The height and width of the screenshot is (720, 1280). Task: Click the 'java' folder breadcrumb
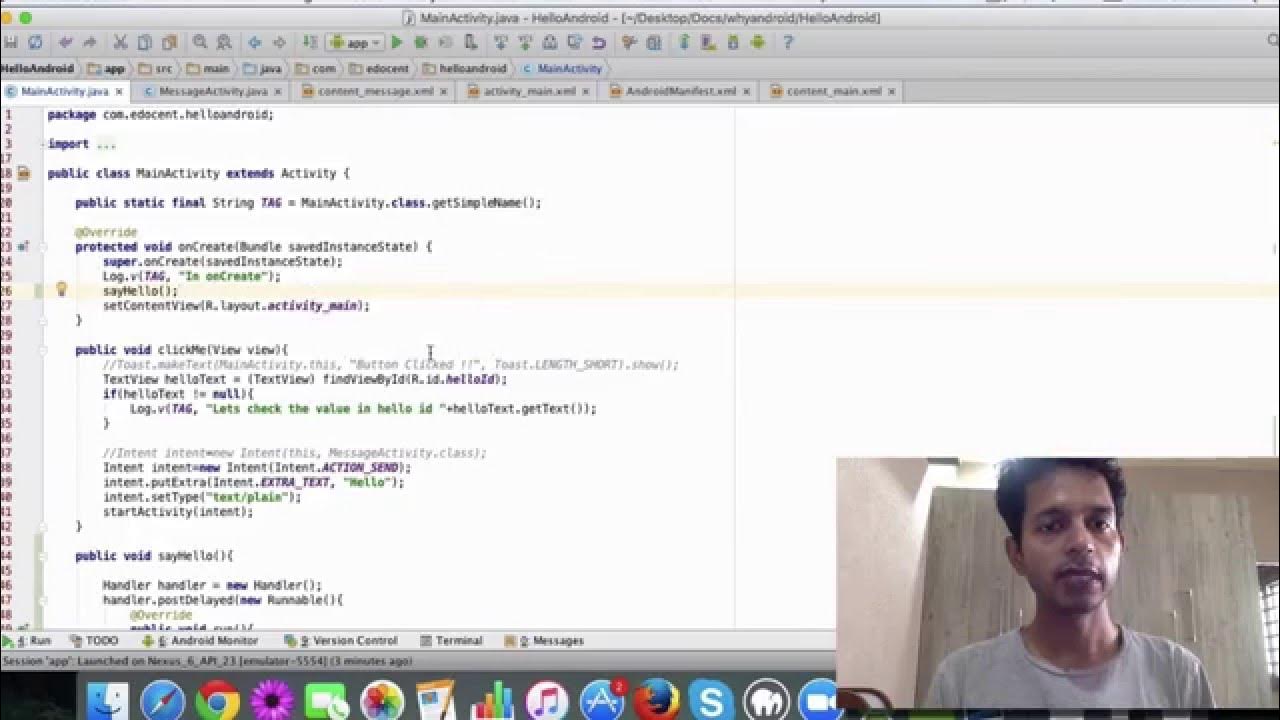pyautogui.click(x=261, y=69)
